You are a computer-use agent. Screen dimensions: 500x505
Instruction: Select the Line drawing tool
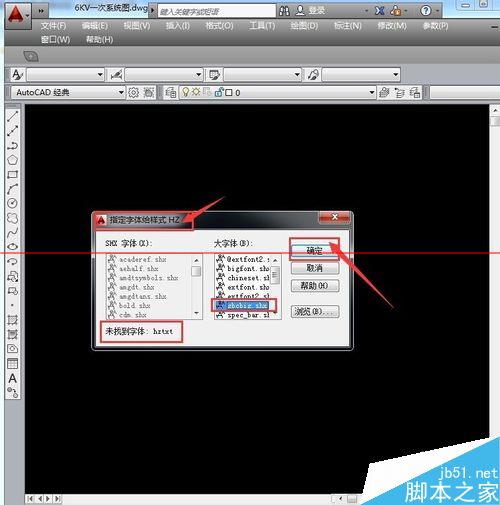point(12,116)
